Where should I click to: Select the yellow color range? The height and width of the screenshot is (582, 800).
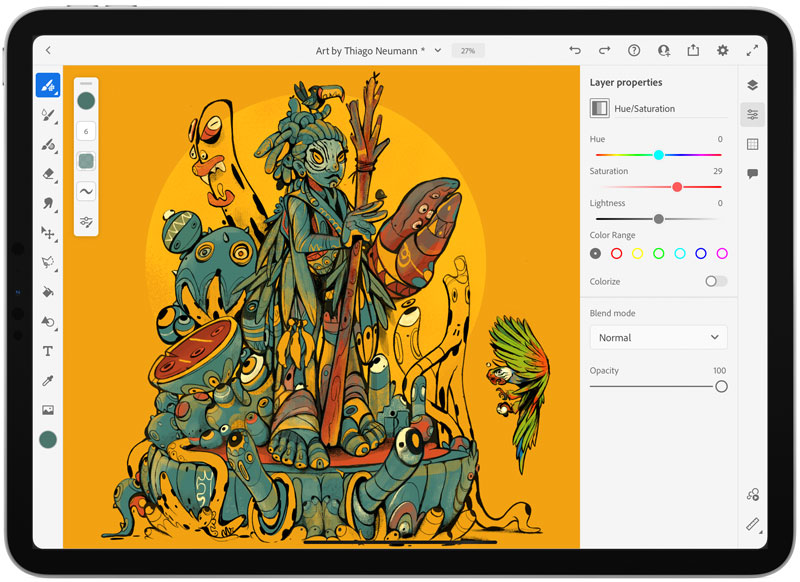(x=637, y=253)
